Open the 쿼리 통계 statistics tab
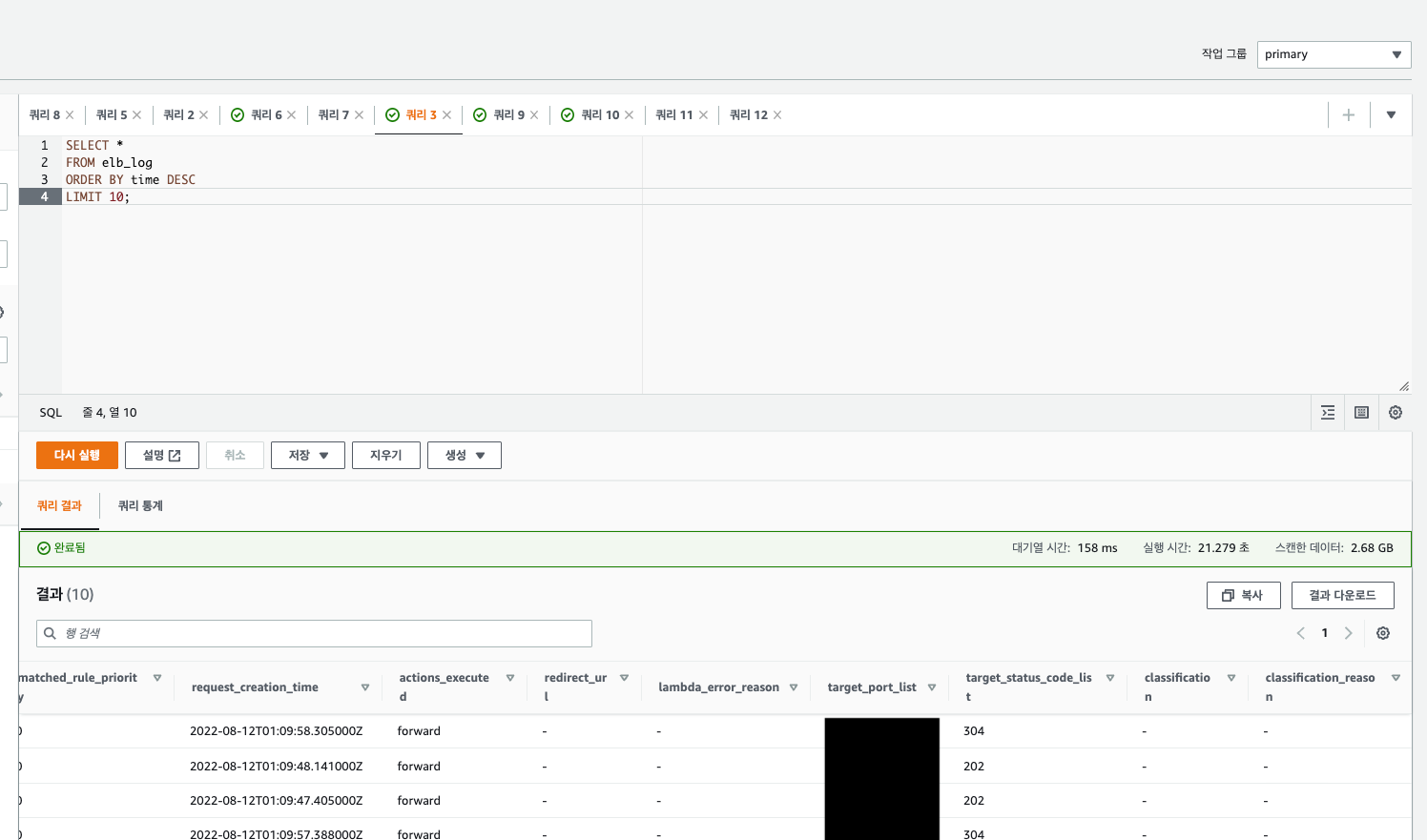 click(140, 506)
